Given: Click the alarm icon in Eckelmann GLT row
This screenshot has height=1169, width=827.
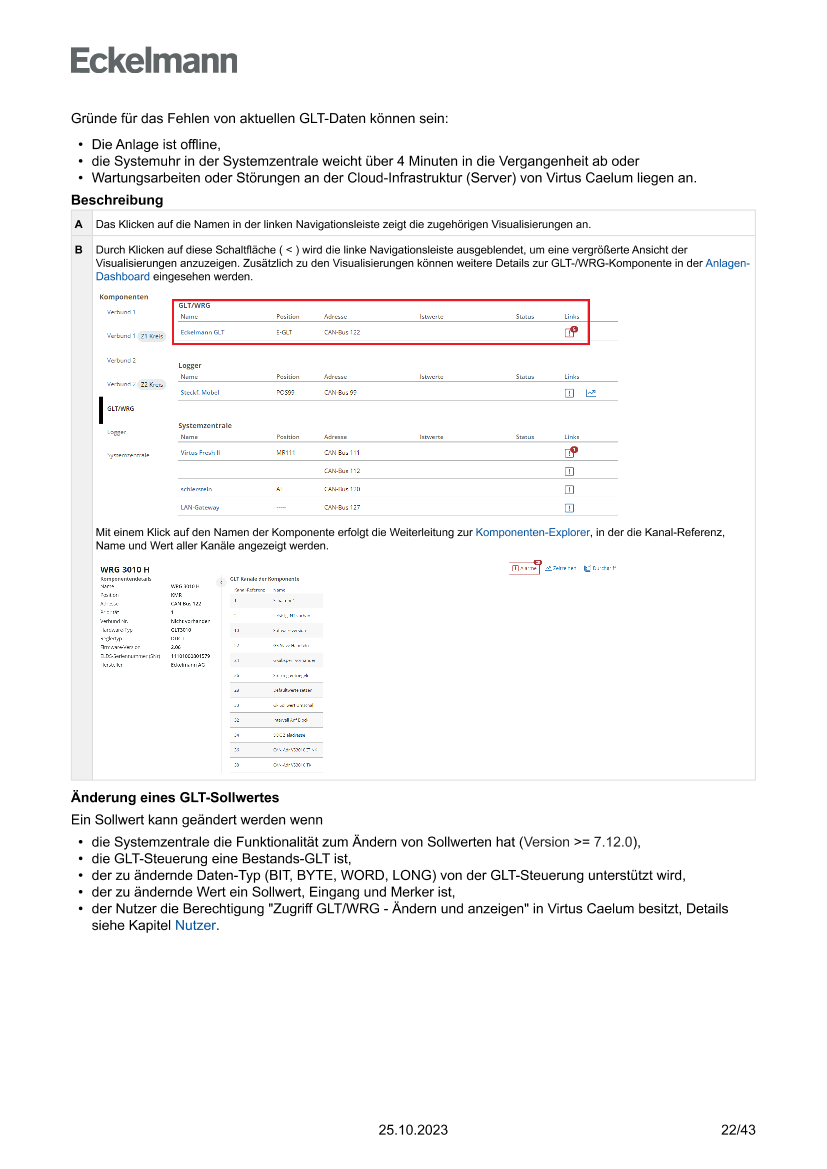Looking at the screenshot, I should [570, 332].
